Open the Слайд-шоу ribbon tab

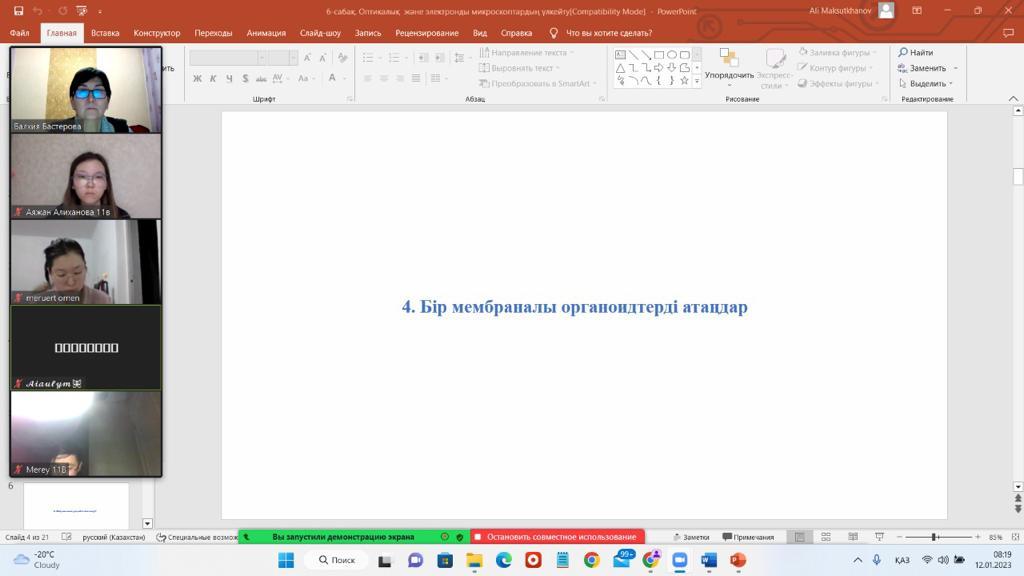click(x=322, y=32)
